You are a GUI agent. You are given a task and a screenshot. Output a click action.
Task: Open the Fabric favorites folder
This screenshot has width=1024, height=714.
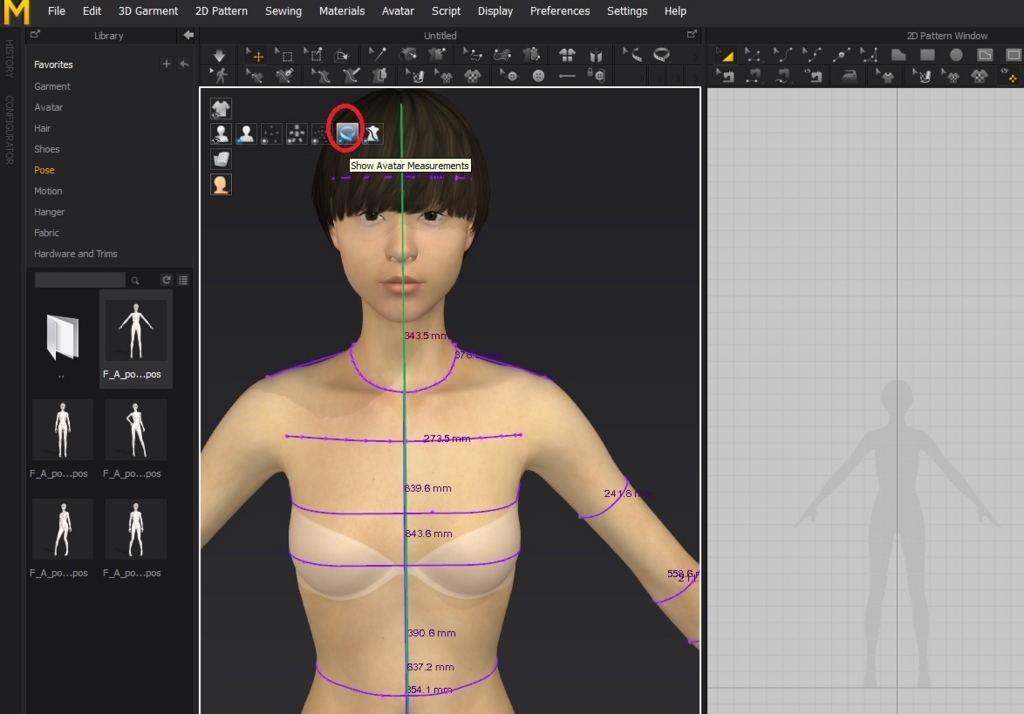point(46,233)
